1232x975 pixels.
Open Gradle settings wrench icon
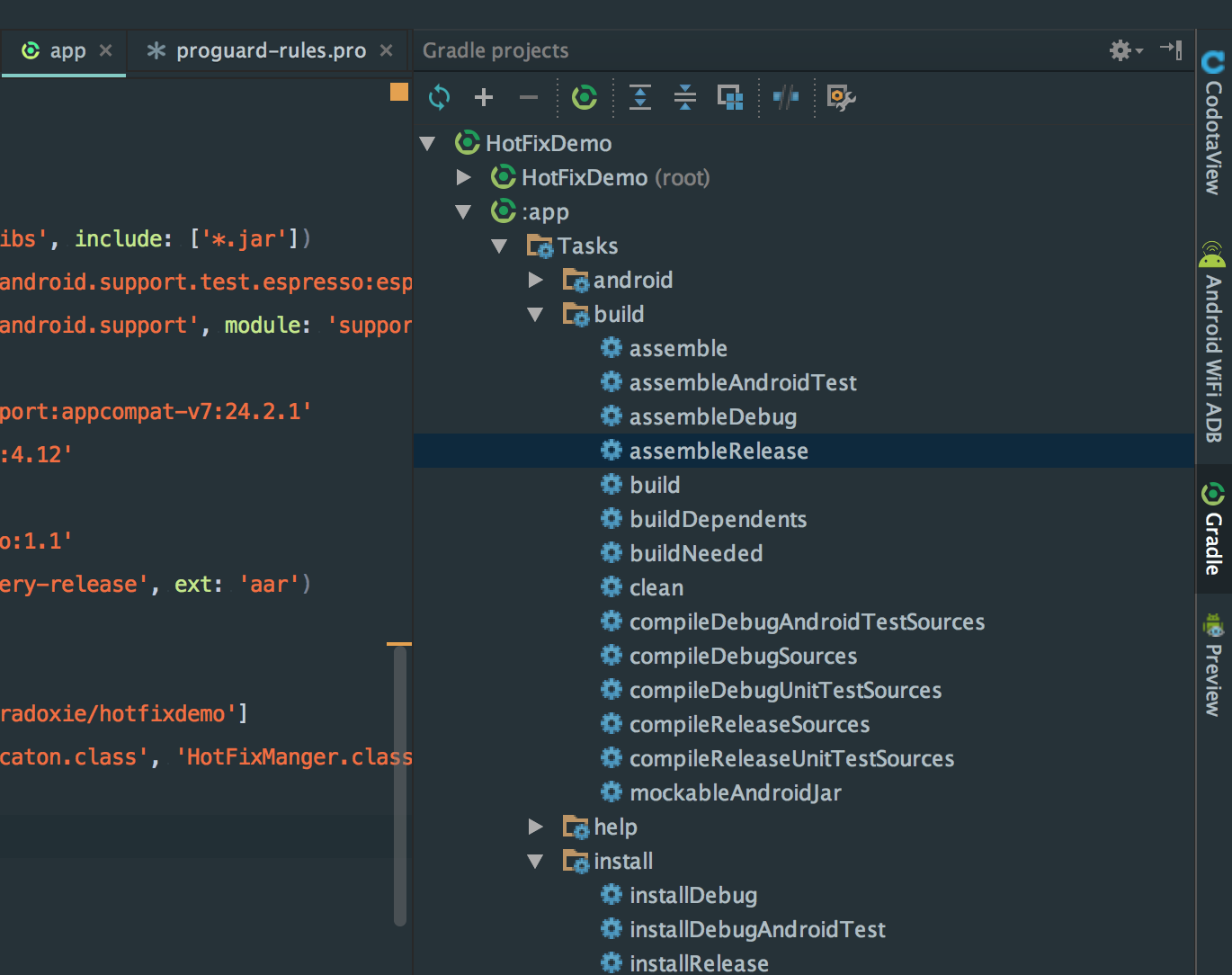(x=841, y=97)
